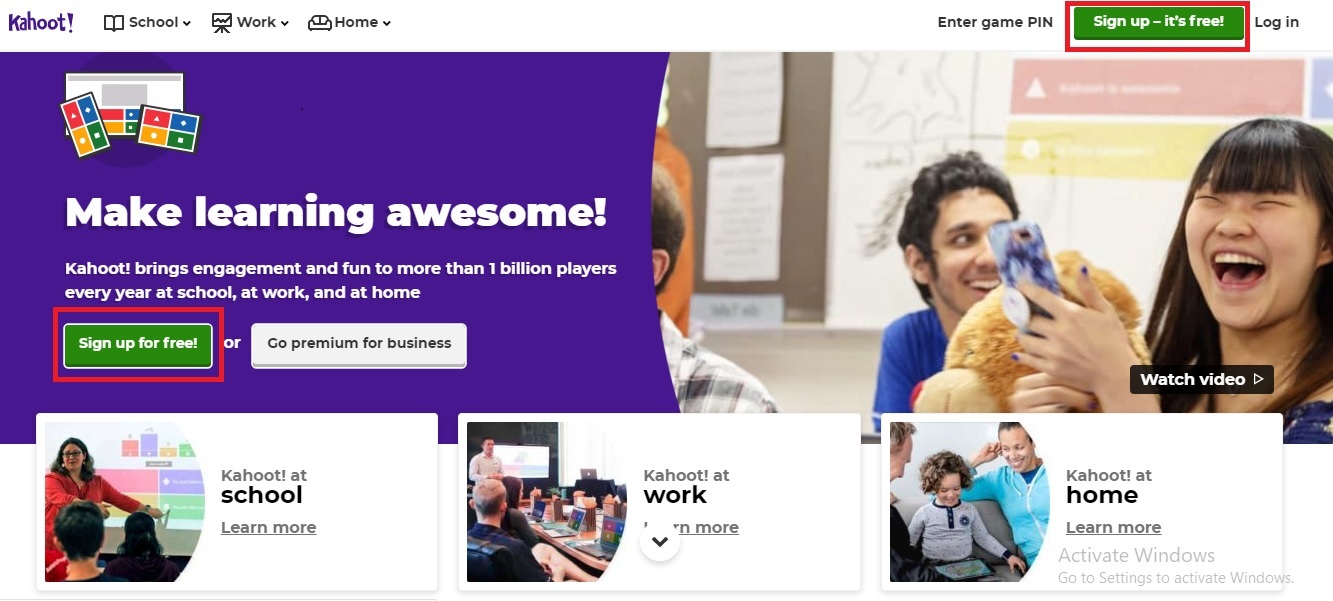Click the sofa icon beside Home
Screen dimensions: 1333x601
point(319,22)
